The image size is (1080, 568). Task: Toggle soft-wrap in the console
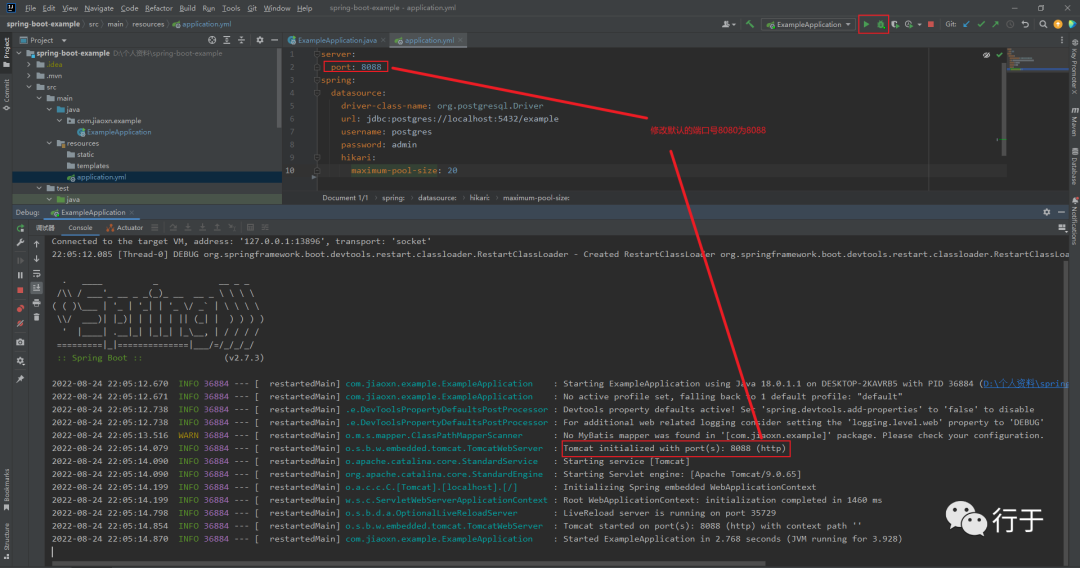coord(36,272)
